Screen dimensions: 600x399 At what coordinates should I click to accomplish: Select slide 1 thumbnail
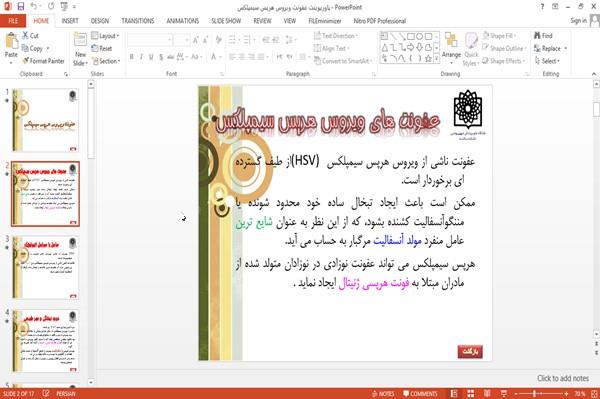tap(45, 120)
